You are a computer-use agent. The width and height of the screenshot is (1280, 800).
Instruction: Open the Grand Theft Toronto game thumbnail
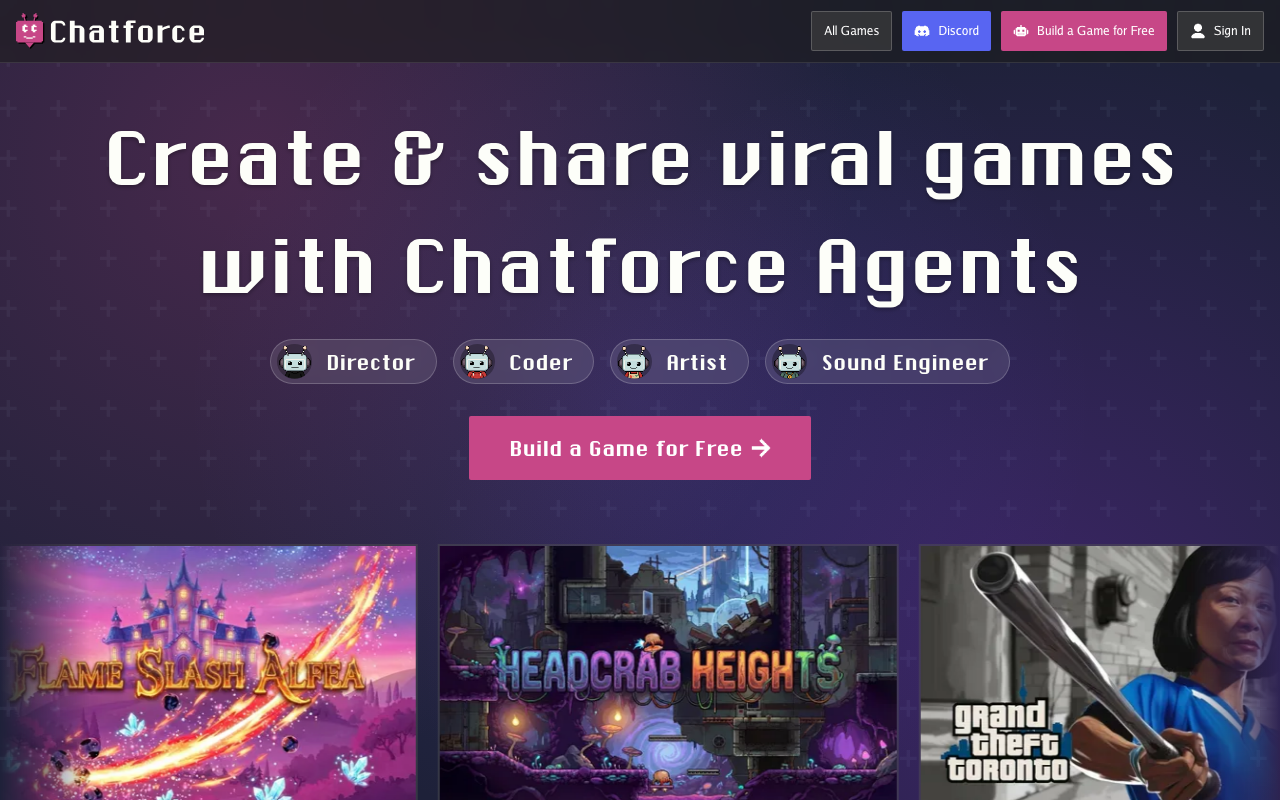coord(1100,672)
